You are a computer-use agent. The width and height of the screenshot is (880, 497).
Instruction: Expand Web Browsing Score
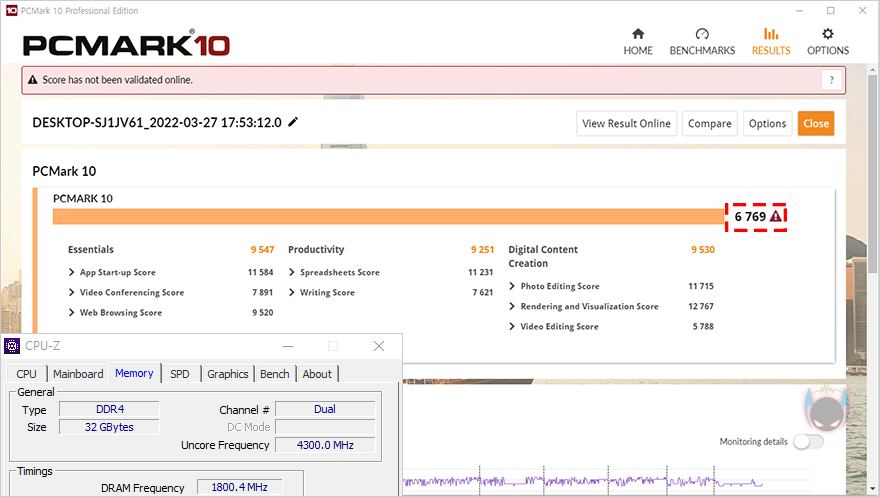coord(71,312)
